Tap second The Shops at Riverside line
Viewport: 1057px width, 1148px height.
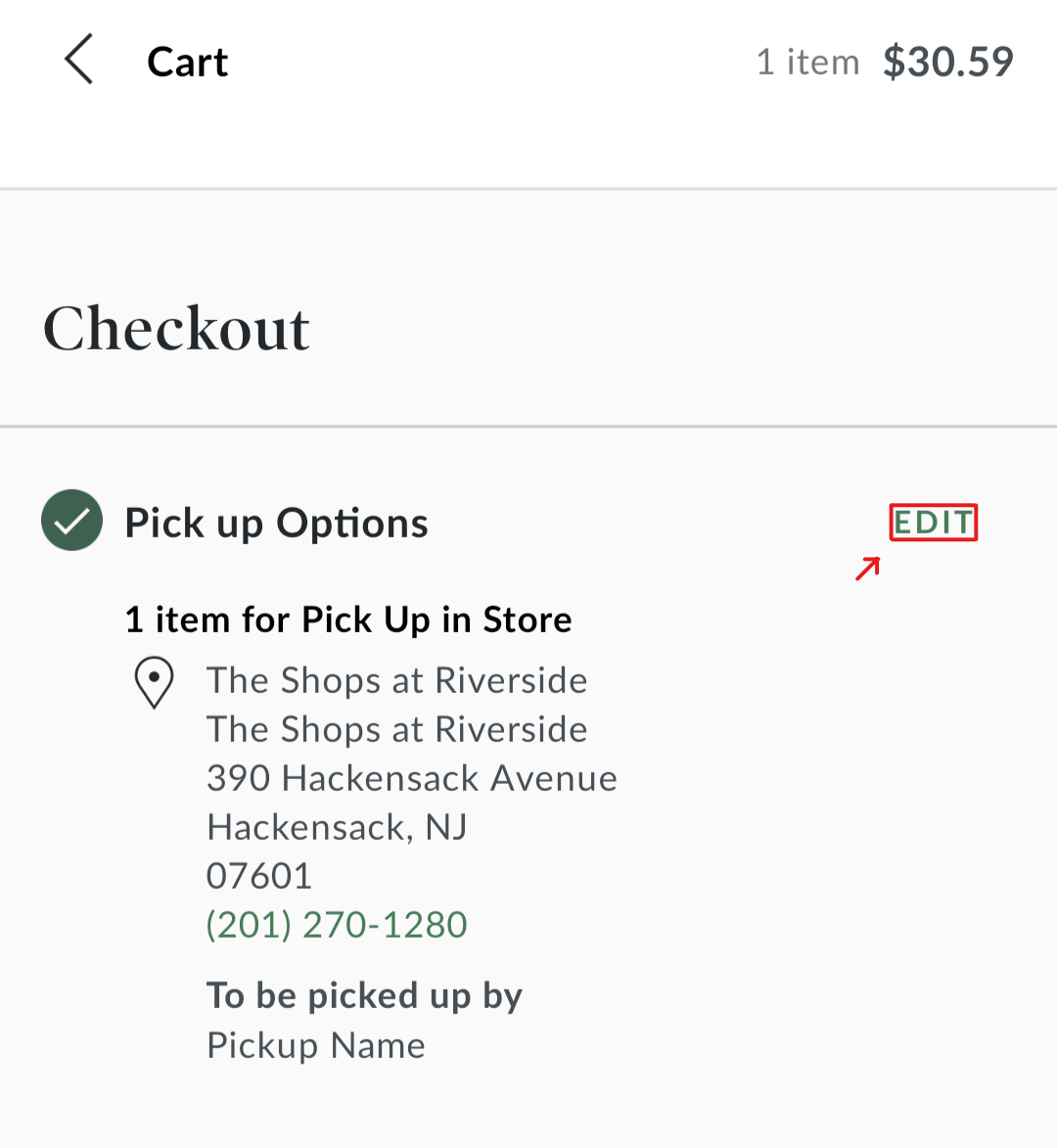click(x=396, y=729)
